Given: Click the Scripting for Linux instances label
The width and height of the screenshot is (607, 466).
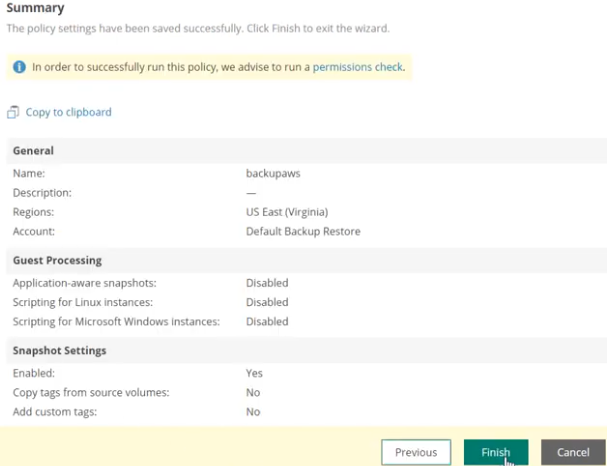Looking at the screenshot, I should (x=83, y=302).
